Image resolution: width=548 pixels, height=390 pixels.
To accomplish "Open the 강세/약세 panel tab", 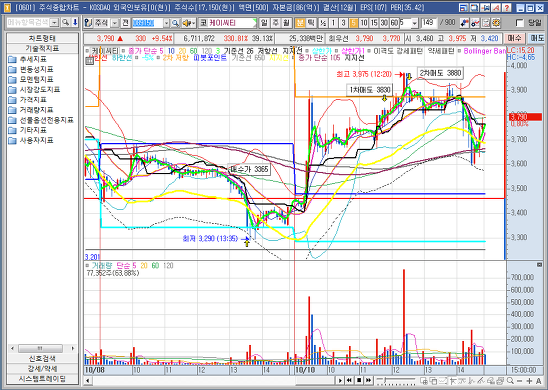I will [42, 369].
